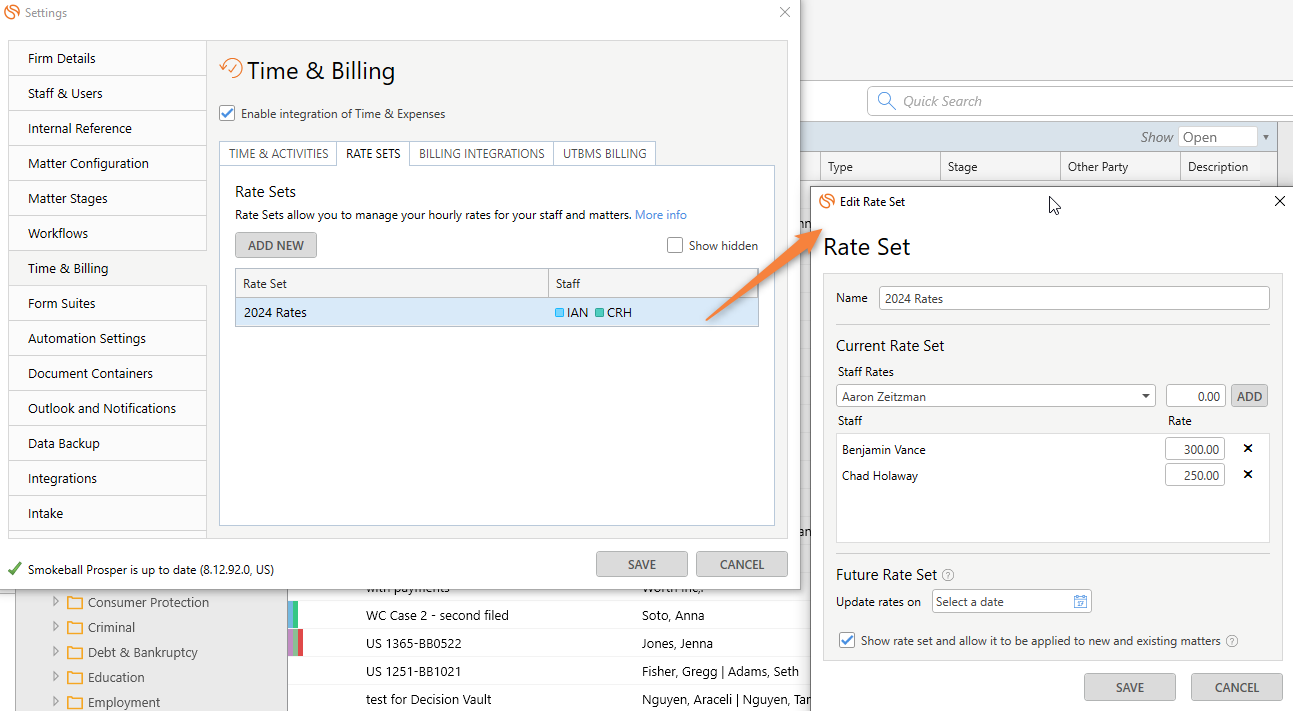Click the new staff rate field showing 0.00

tap(1195, 396)
